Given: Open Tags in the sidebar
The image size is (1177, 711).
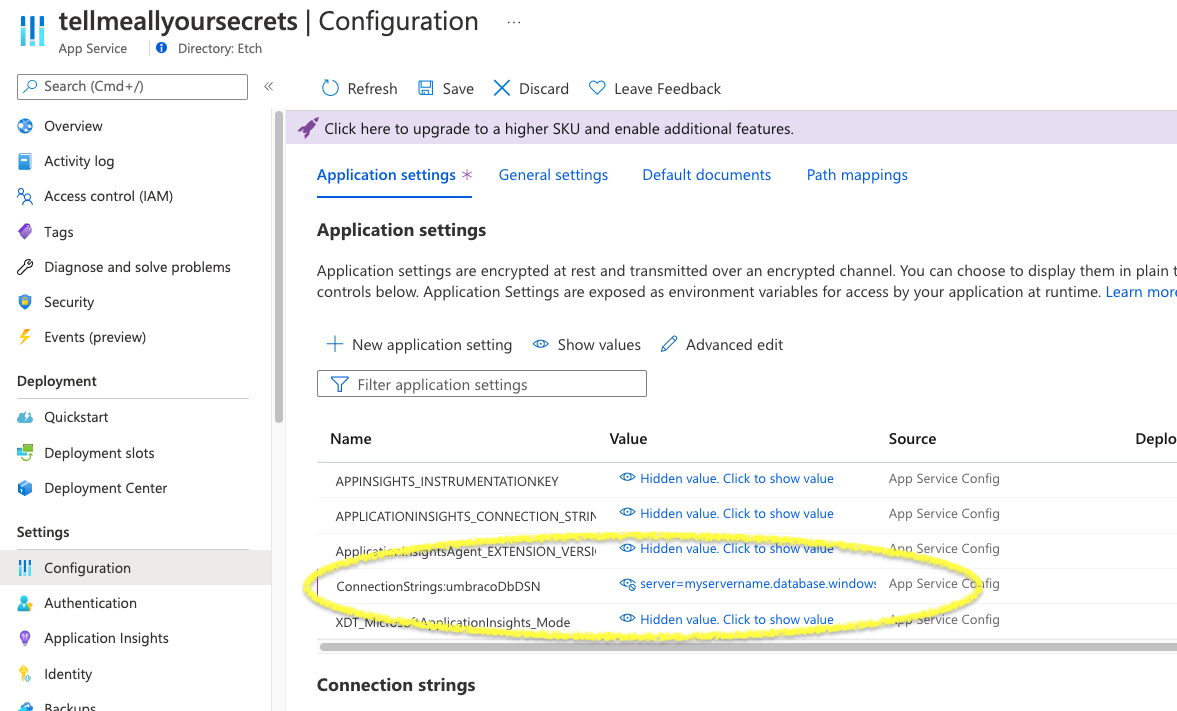Looking at the screenshot, I should coord(59,232).
